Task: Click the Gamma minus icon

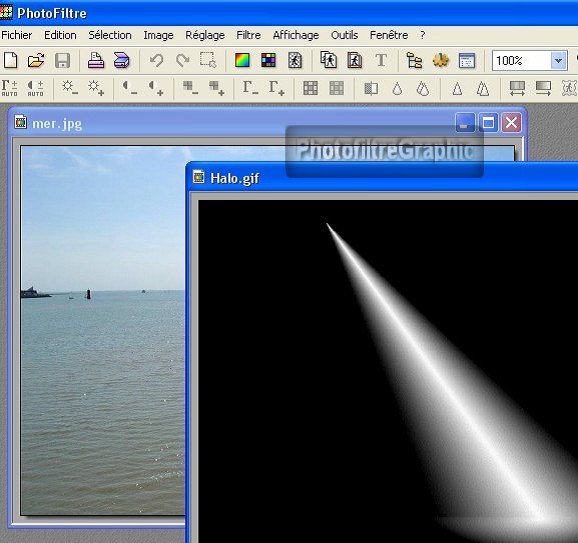Action: [x=250, y=88]
